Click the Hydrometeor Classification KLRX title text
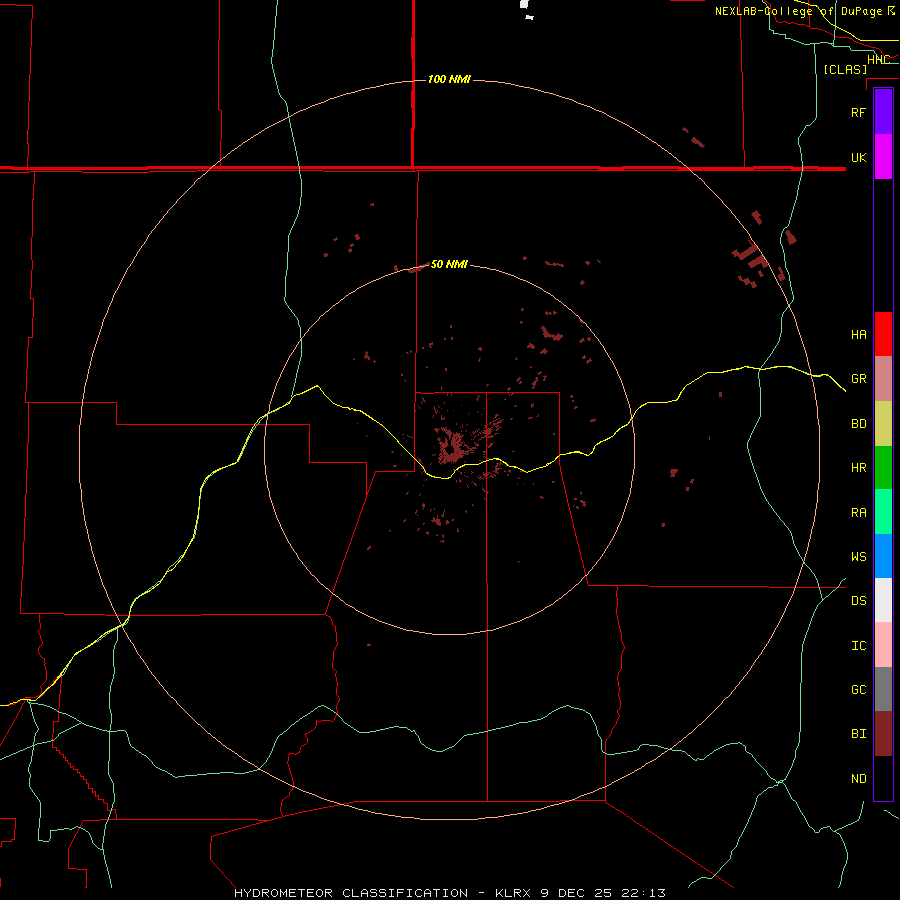This screenshot has height=900, width=900. [x=449, y=893]
